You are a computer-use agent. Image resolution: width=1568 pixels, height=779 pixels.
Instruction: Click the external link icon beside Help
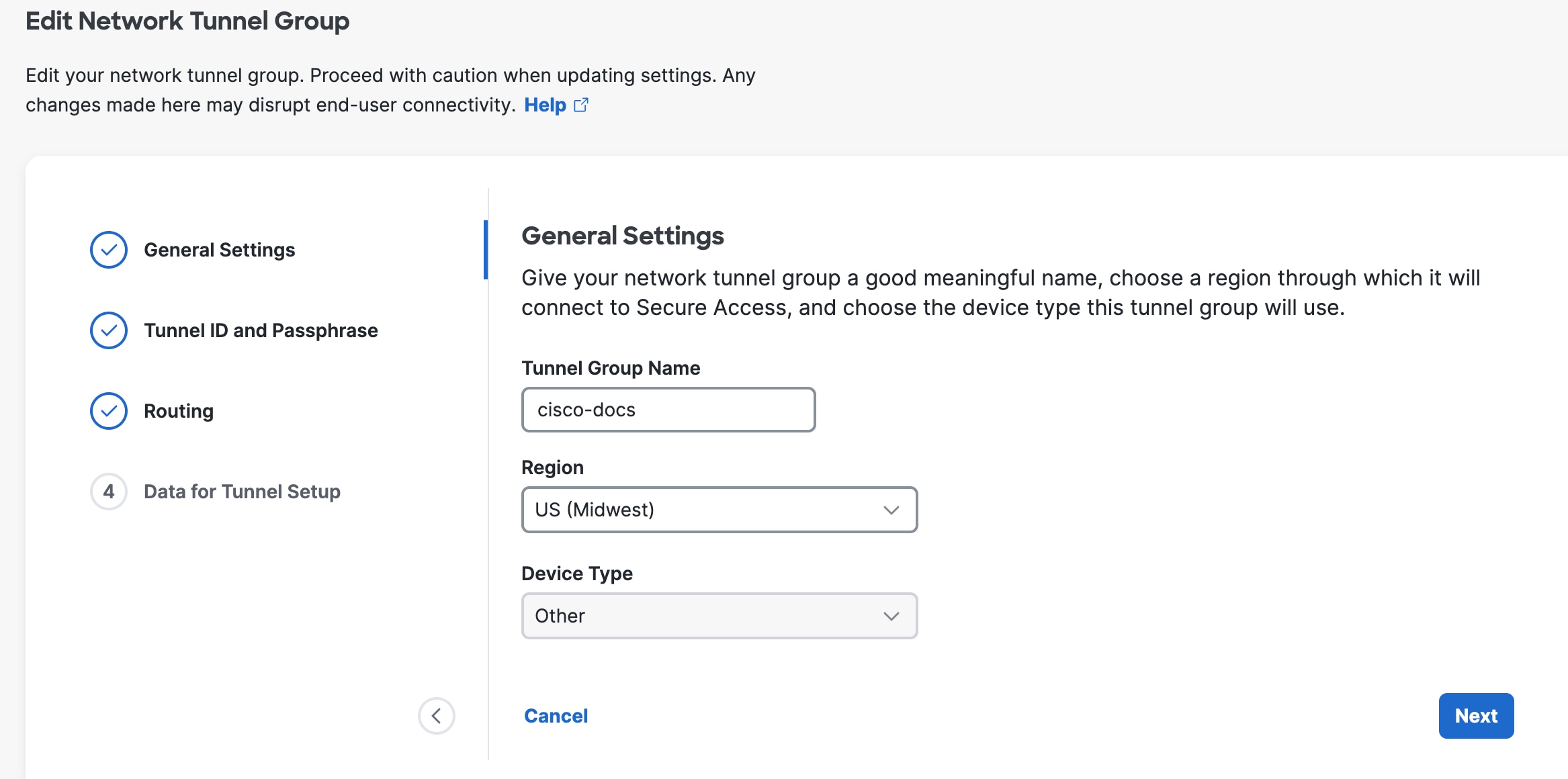(x=580, y=105)
